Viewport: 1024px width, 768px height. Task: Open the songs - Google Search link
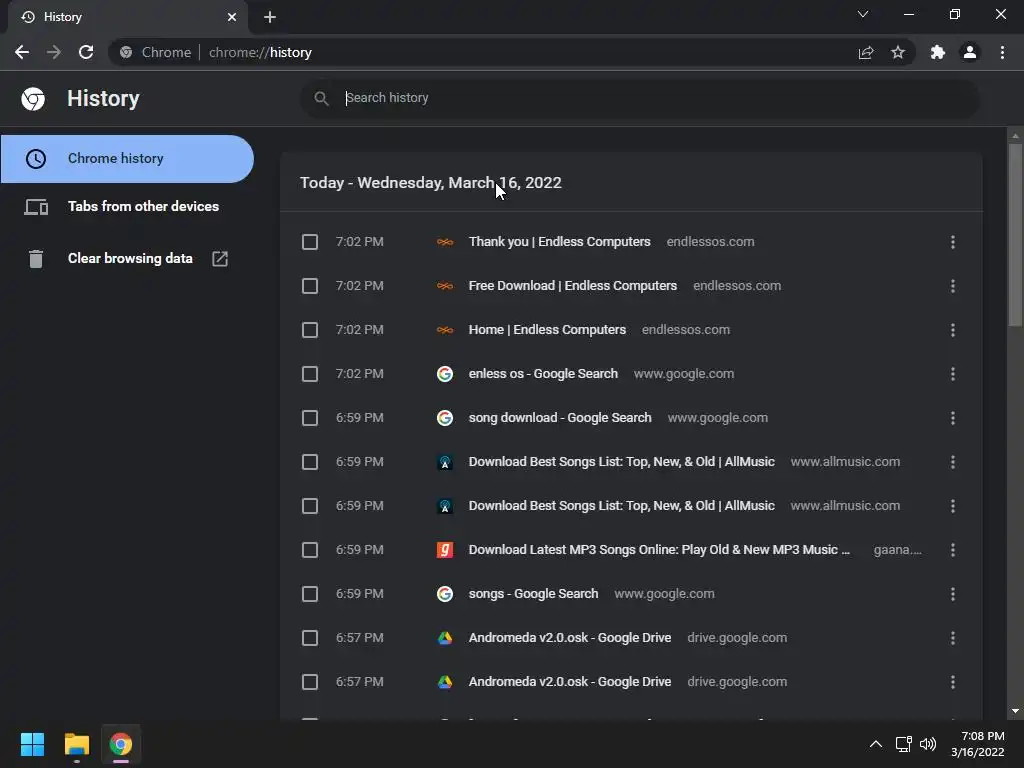[x=534, y=594]
